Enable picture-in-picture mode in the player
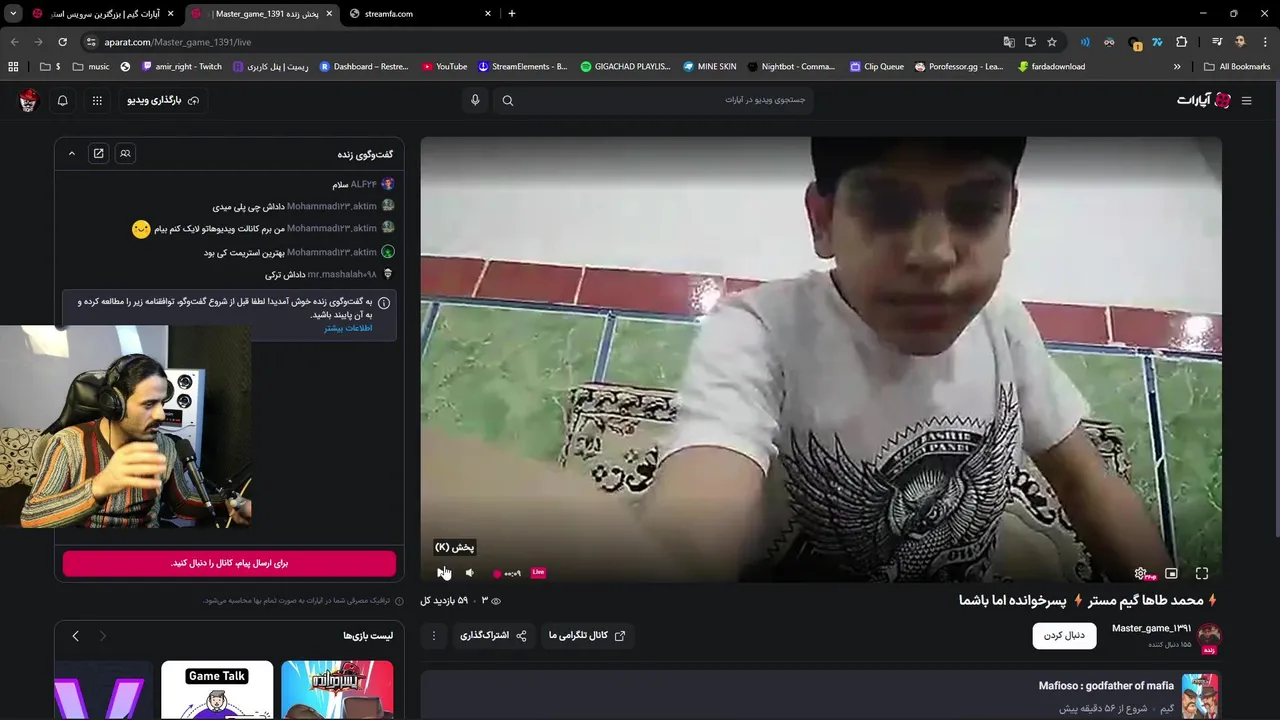This screenshot has height=720, width=1280. [x=1171, y=573]
